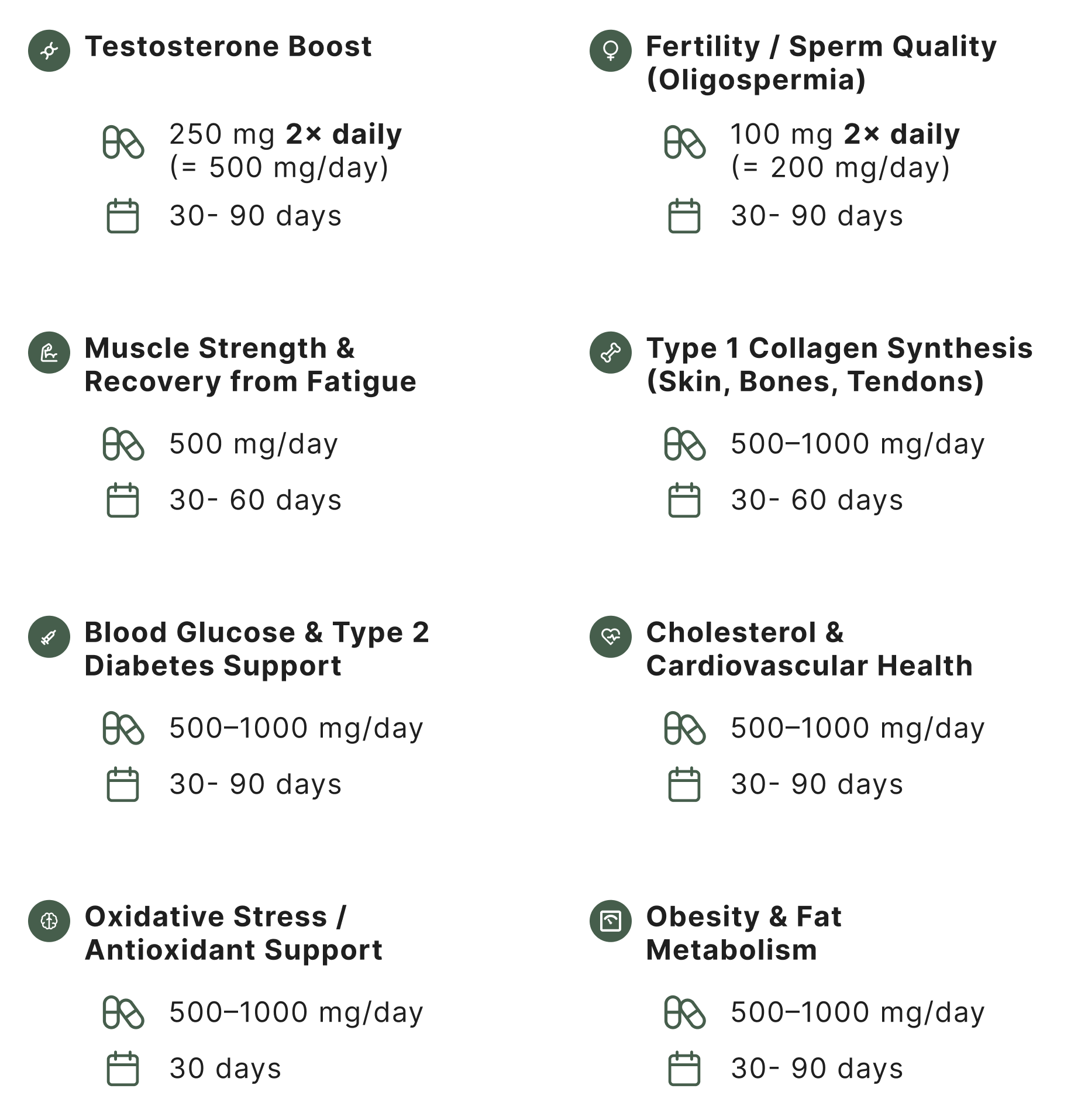The width and height of the screenshot is (1088, 1120).
Task: Click the pills icon under Cholesterol section
Action: [x=685, y=729]
